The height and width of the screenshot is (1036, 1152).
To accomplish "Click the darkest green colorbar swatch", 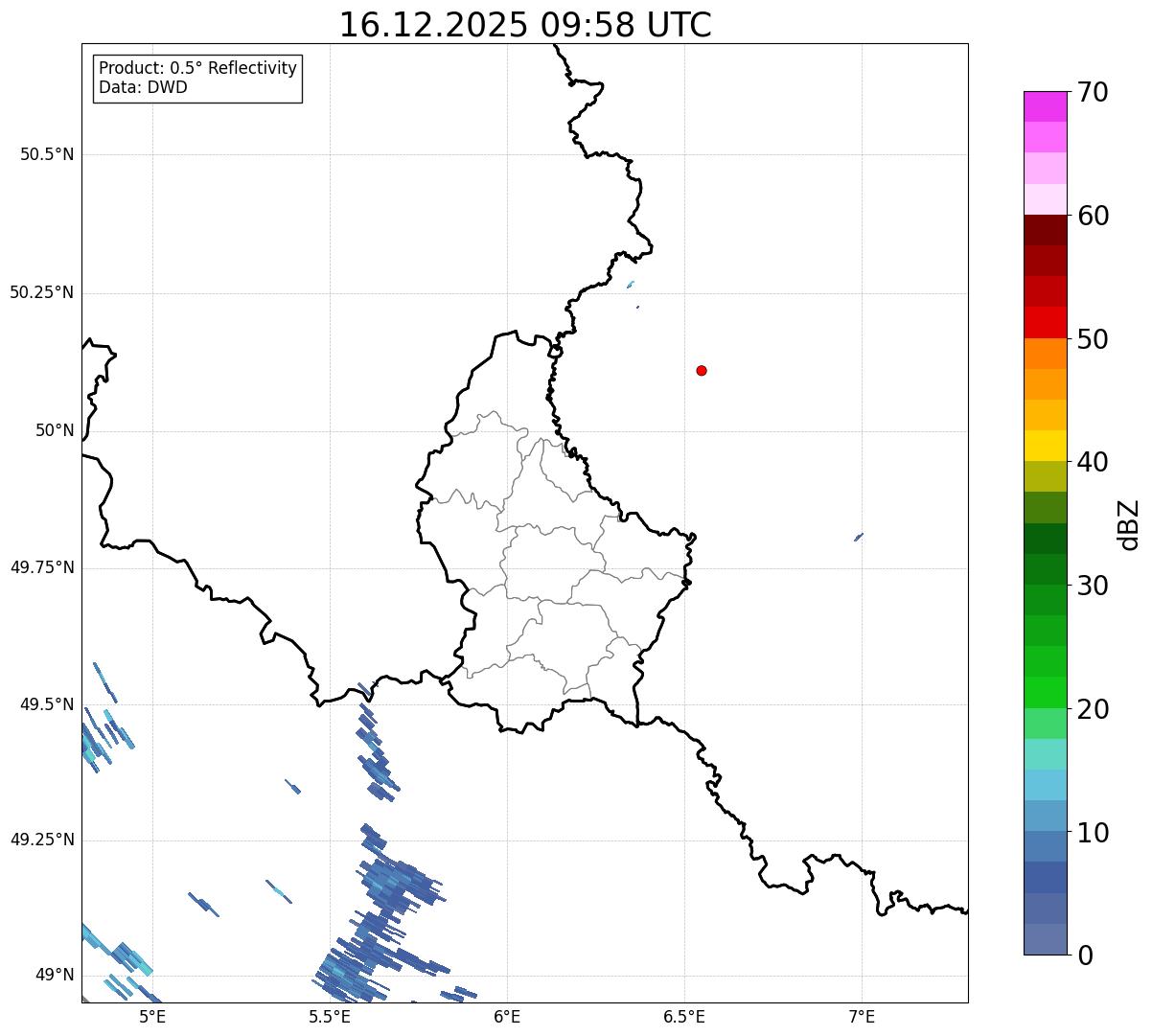I will pyautogui.click(x=1045, y=539).
